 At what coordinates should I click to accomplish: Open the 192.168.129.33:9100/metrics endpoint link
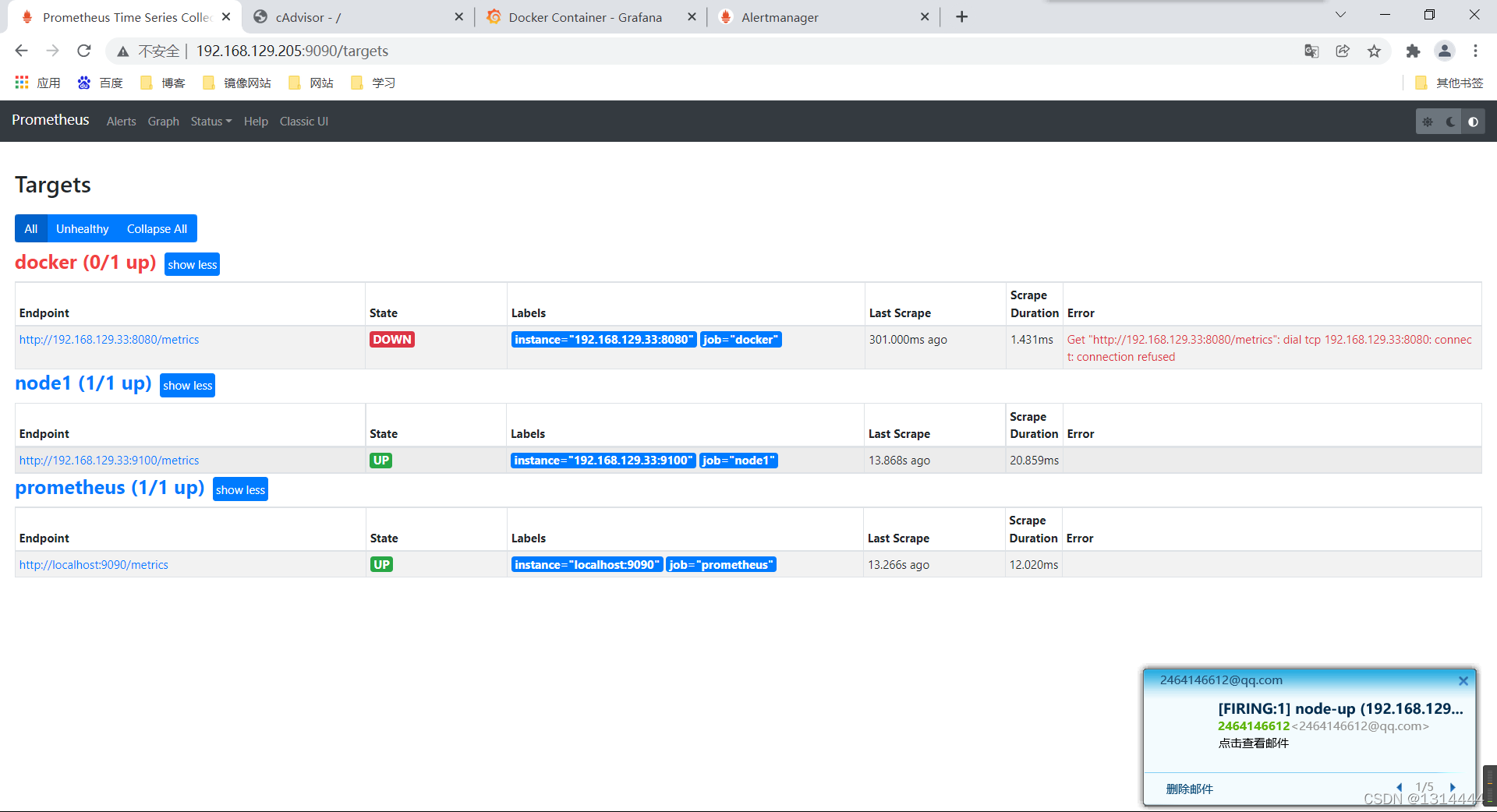[109, 461]
